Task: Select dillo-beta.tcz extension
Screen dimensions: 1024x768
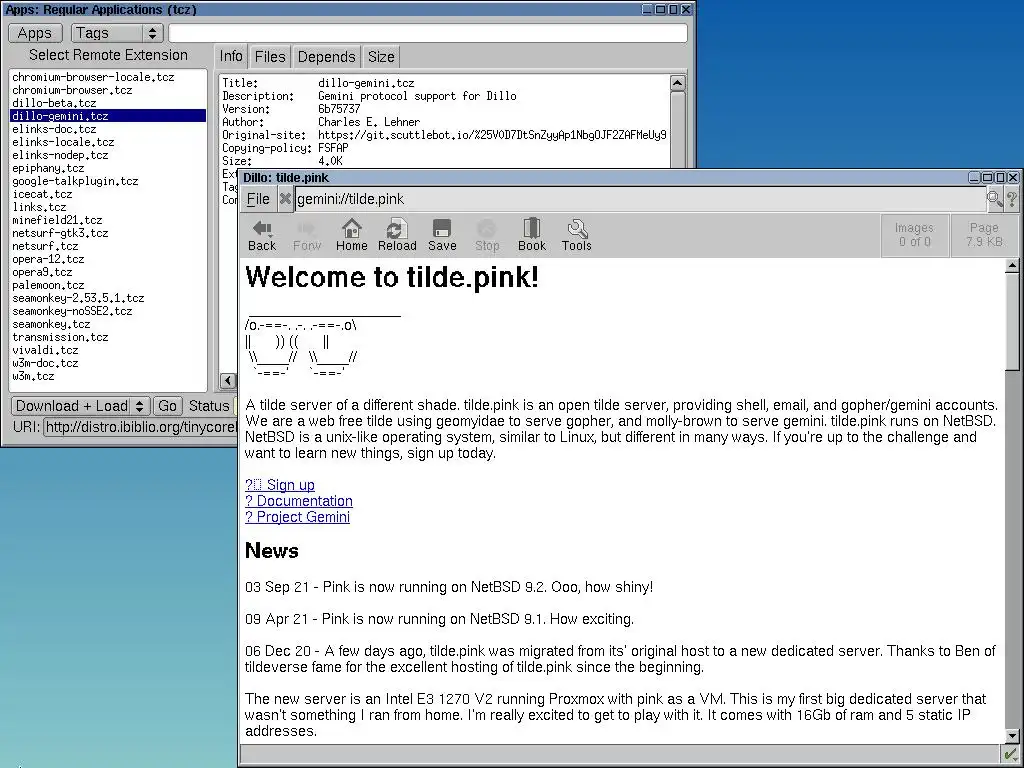Action: coord(108,103)
